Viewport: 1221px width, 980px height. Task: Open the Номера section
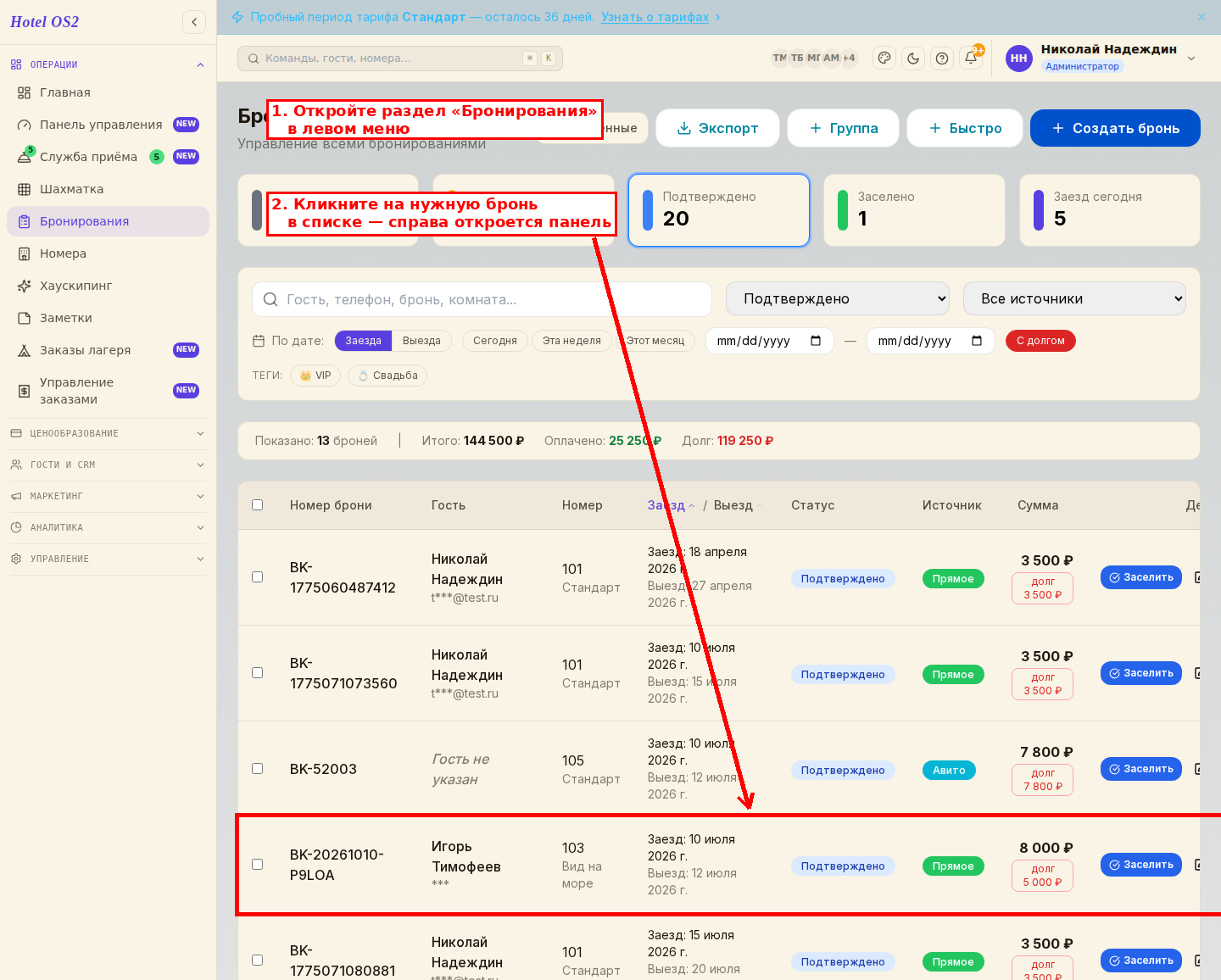click(x=108, y=253)
